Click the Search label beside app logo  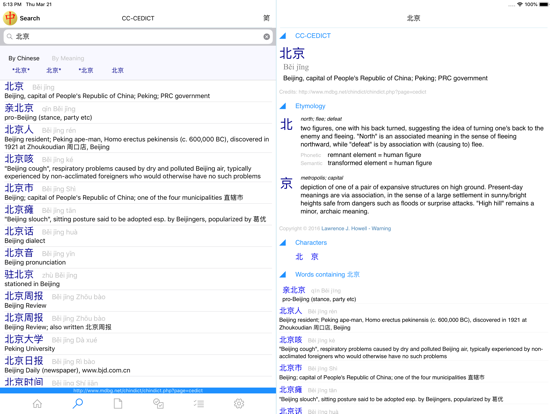click(x=30, y=18)
